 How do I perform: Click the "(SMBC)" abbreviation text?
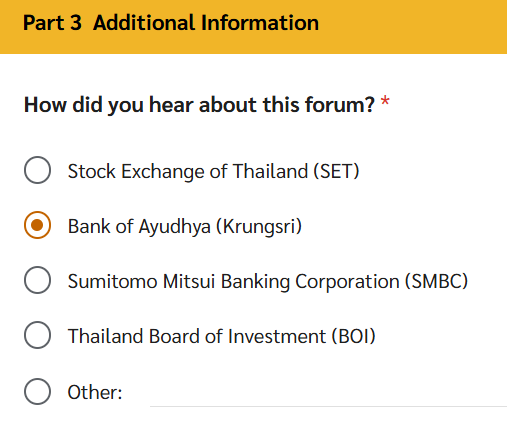pos(436,281)
